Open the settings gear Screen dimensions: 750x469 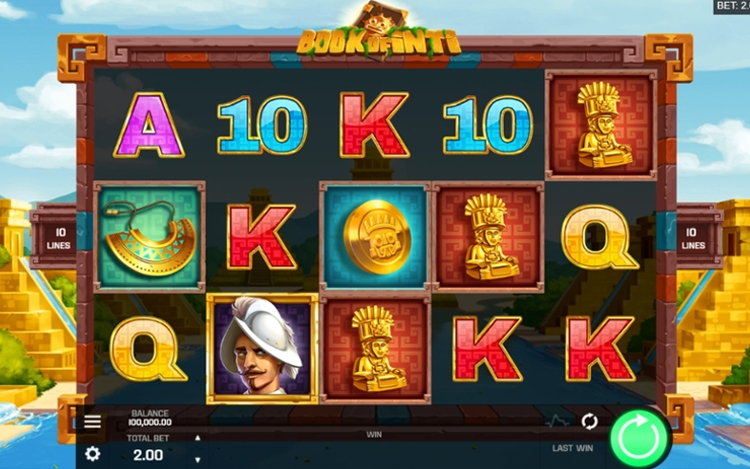[92, 454]
